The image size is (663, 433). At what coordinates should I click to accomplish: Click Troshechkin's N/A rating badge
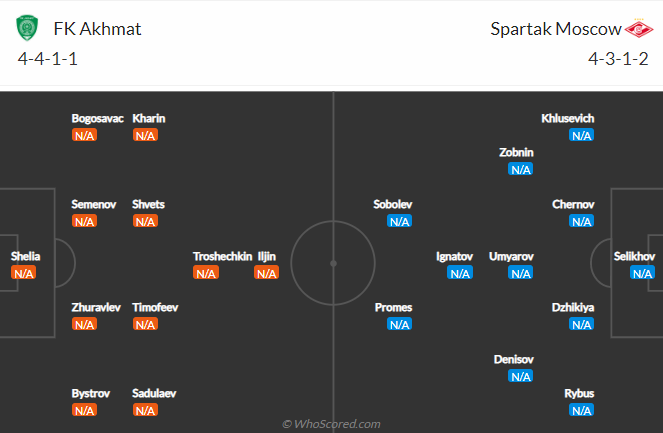point(206,273)
